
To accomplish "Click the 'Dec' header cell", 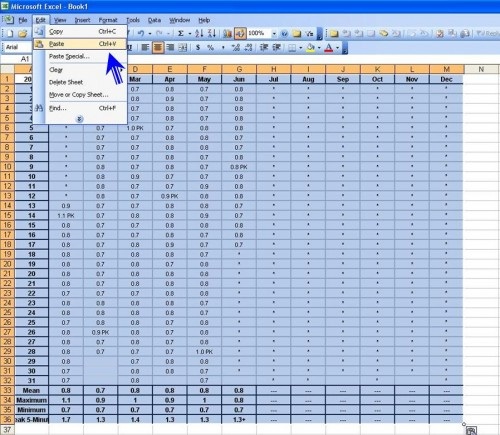I will pos(446,79).
